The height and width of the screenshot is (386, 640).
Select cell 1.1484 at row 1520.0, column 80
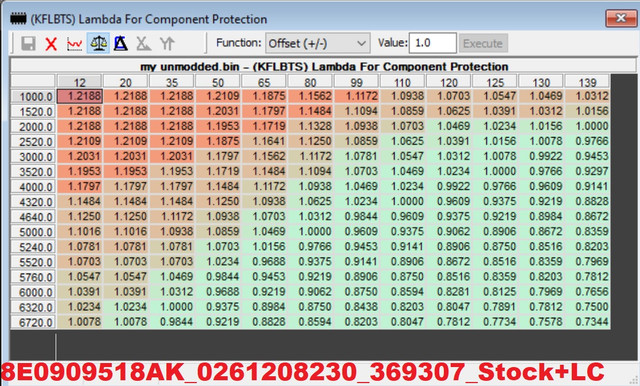[310, 111]
